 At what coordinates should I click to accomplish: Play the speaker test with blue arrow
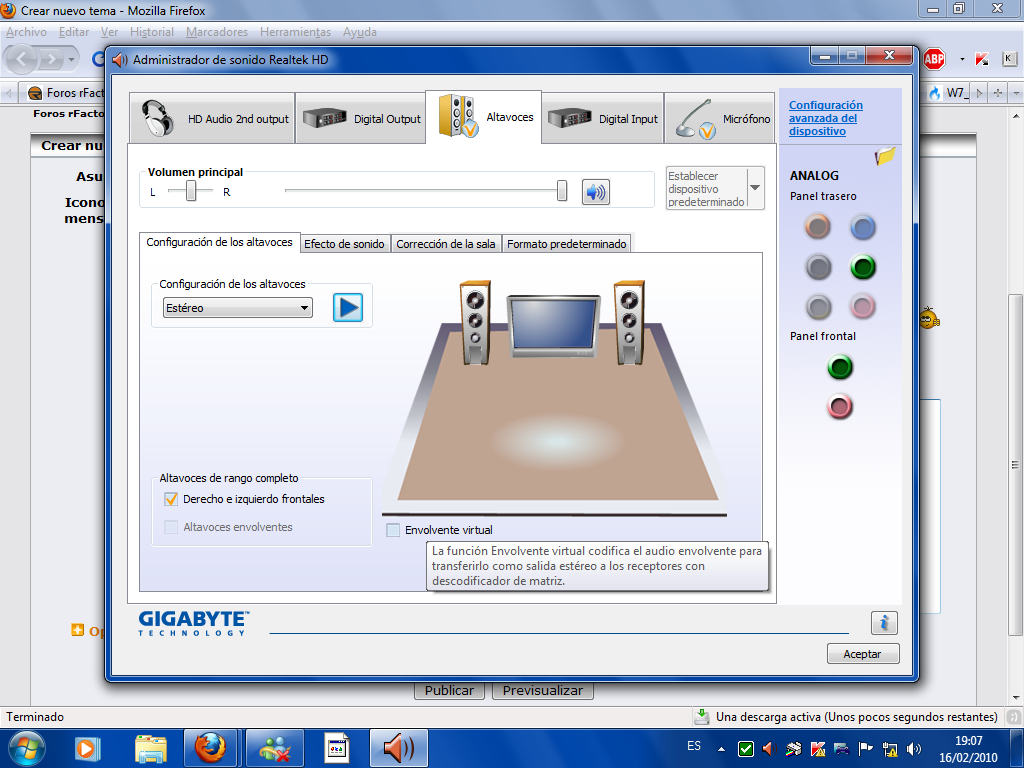click(347, 308)
